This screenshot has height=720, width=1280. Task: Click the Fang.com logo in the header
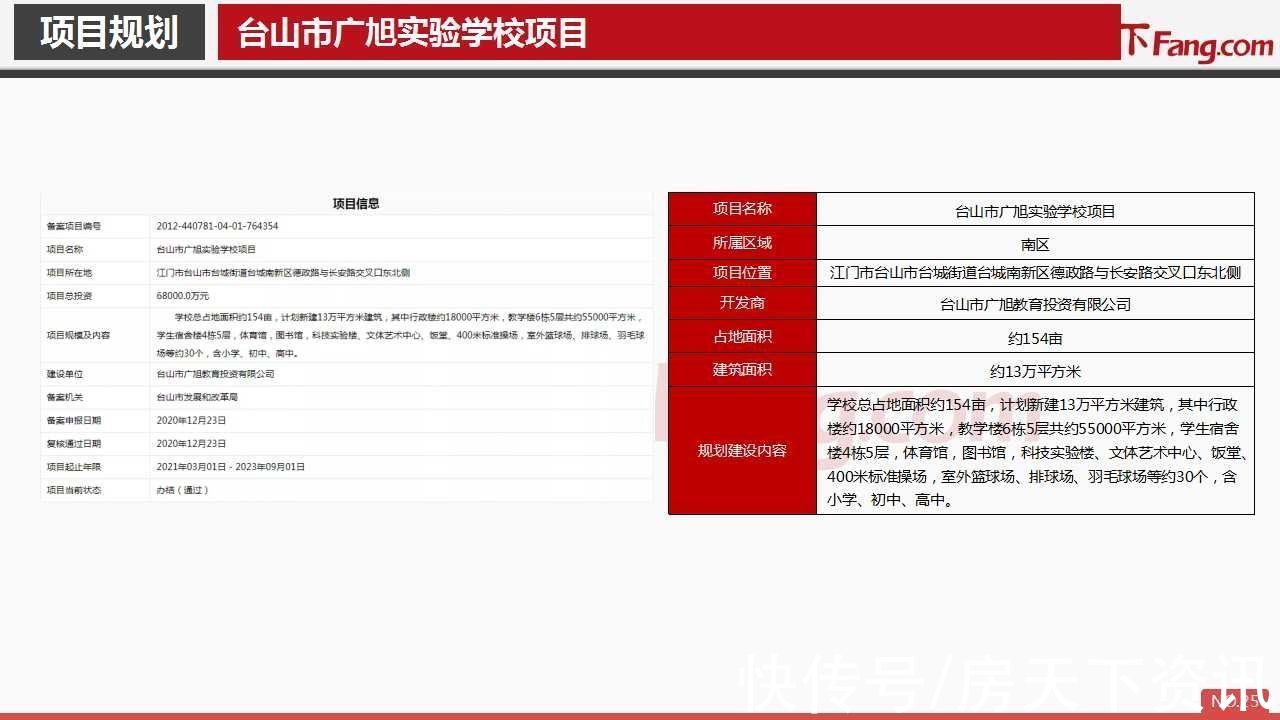click(x=1195, y=42)
